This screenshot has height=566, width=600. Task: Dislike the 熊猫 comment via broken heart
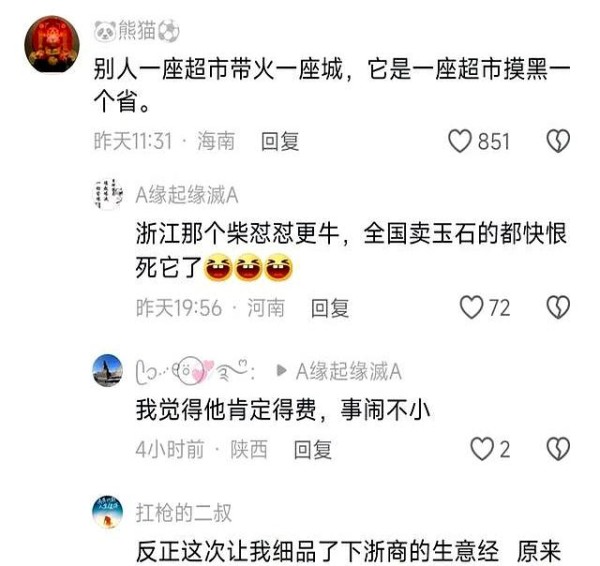(x=558, y=141)
